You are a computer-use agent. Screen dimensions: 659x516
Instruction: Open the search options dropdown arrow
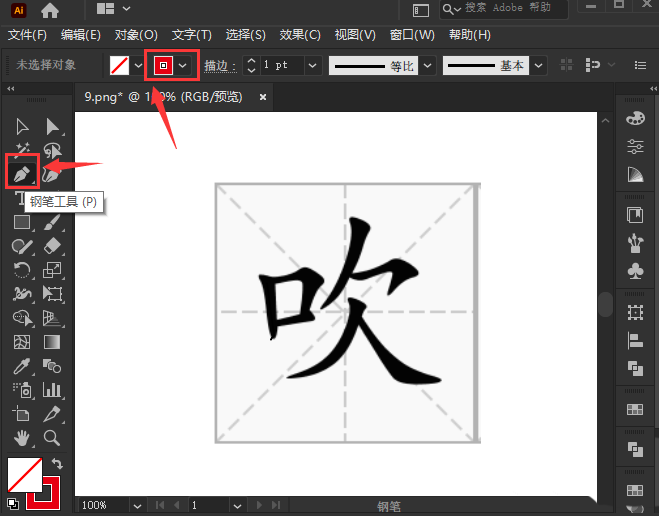pyautogui.click(x=458, y=9)
